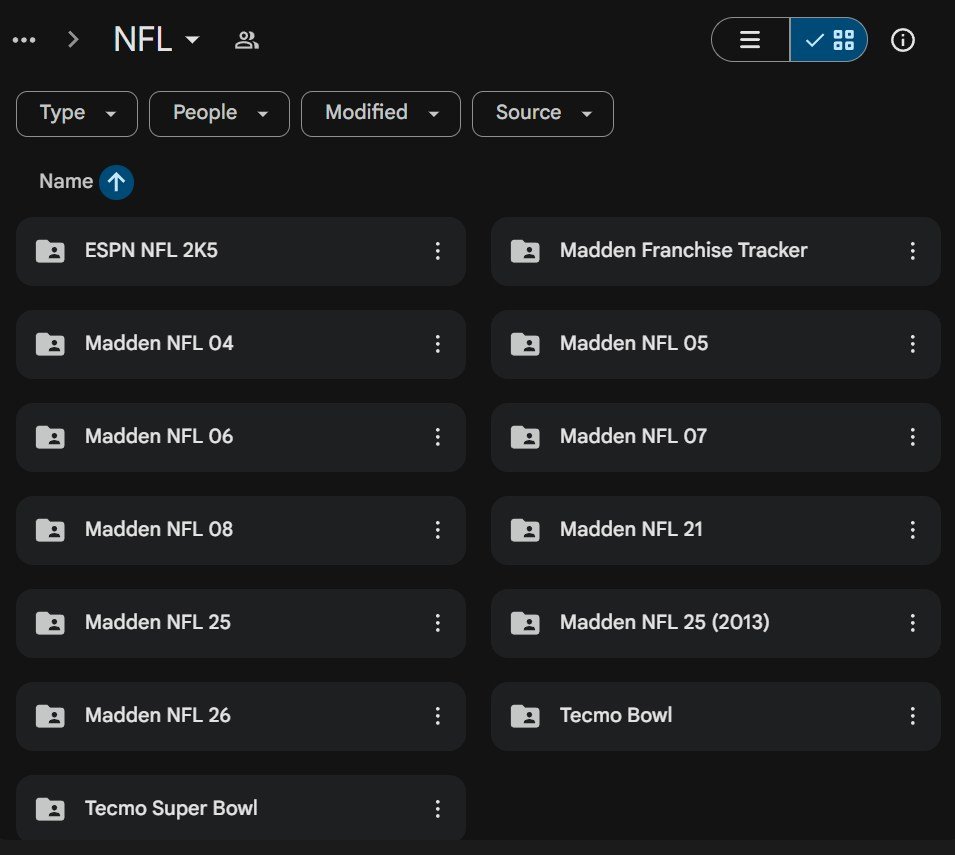Select the grid layout view
Image resolution: width=955 pixels, height=855 pixels.
point(829,40)
